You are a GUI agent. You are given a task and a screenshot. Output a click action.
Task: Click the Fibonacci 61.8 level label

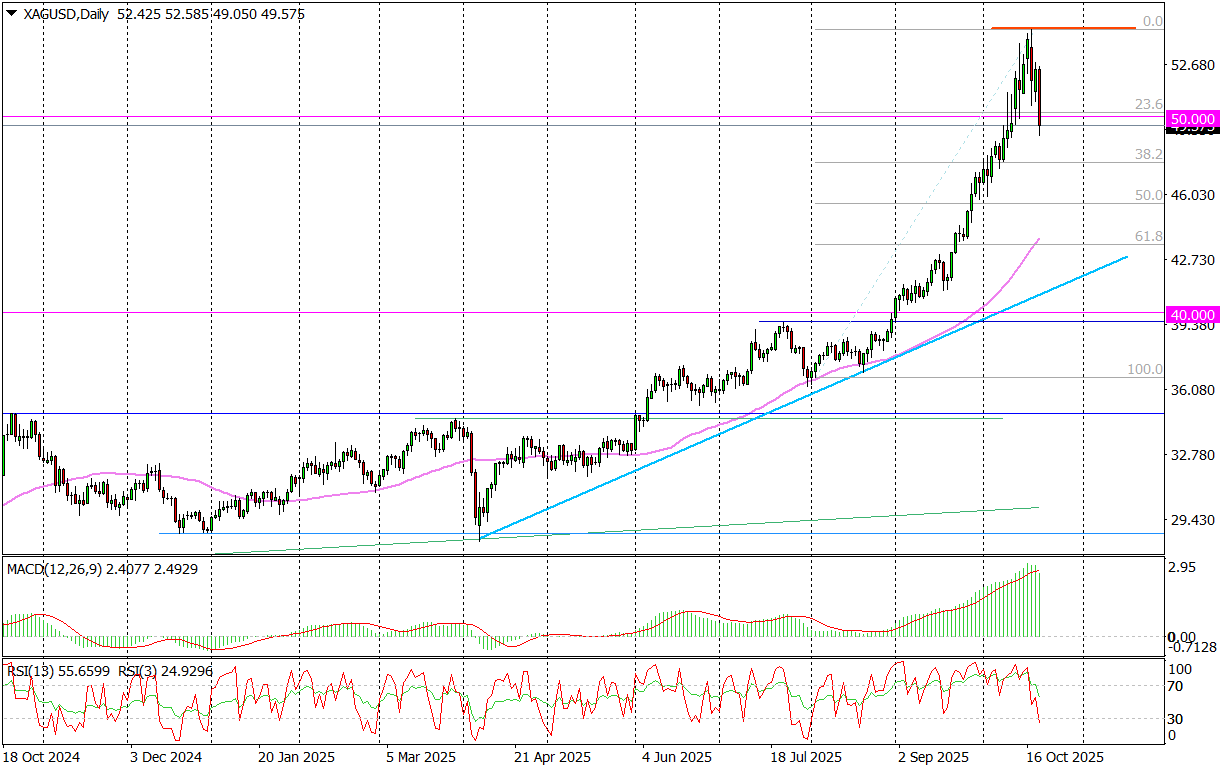coord(1148,237)
